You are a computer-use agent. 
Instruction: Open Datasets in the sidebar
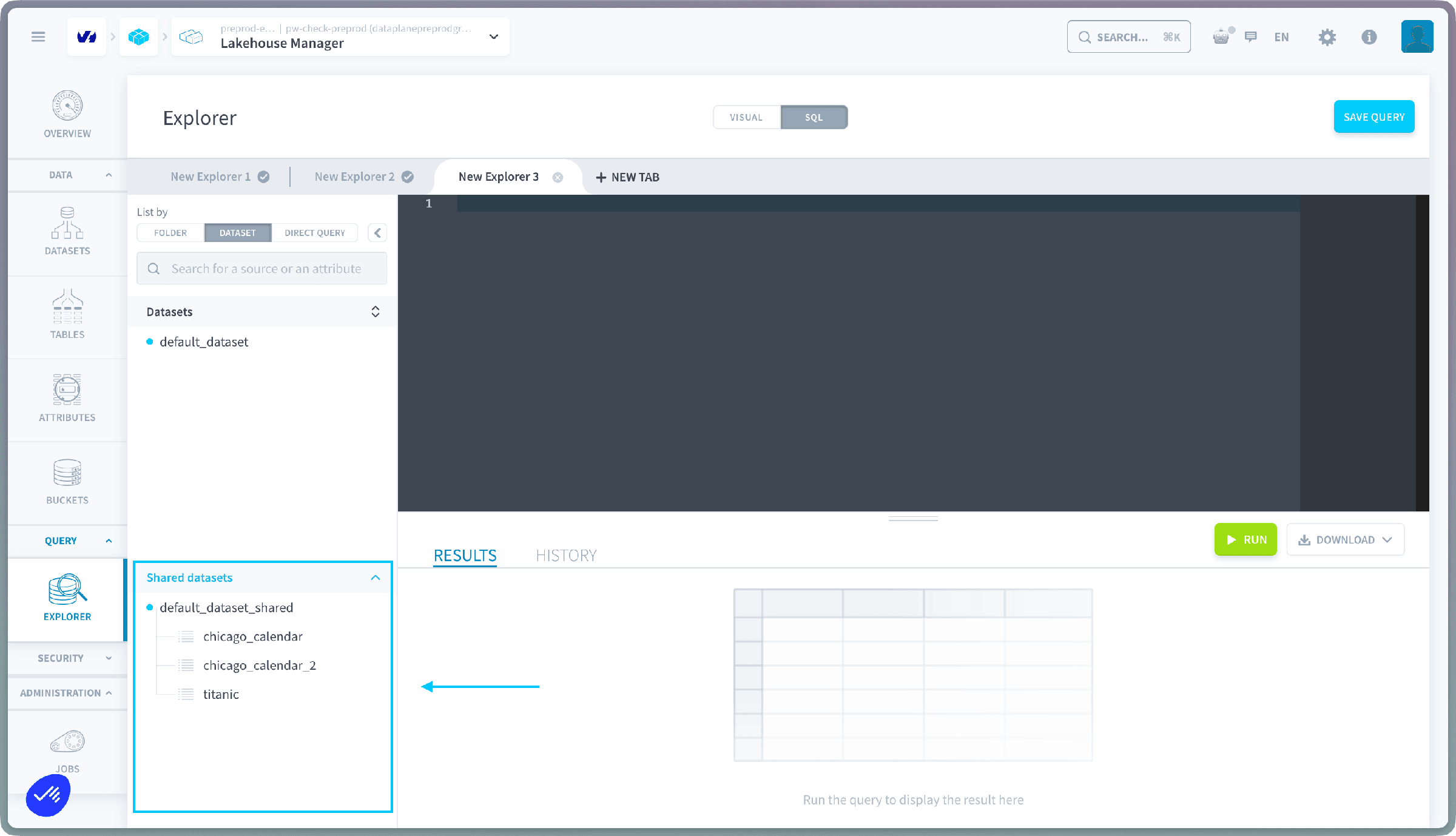coord(67,231)
